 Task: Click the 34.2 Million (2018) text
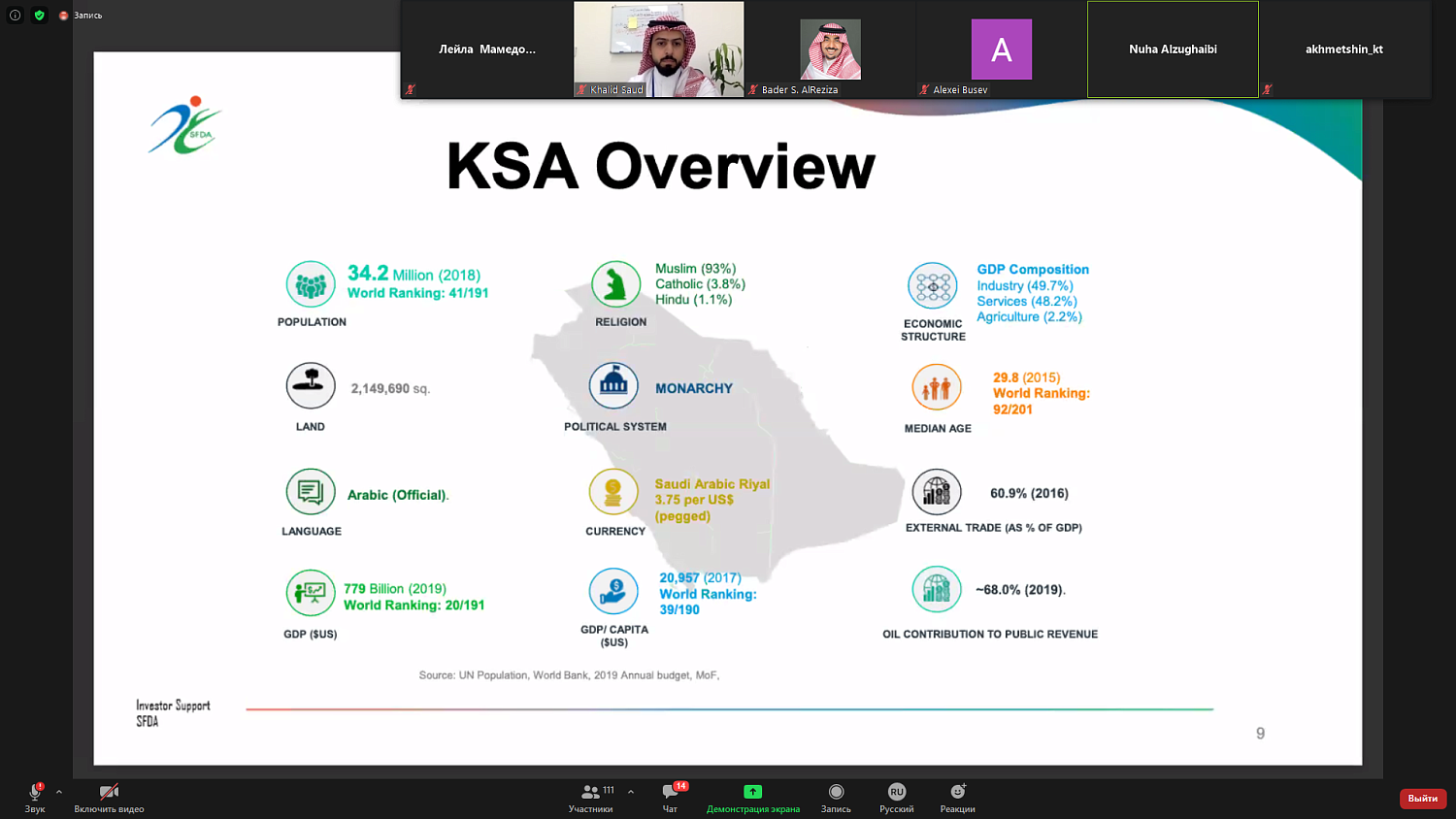[414, 274]
